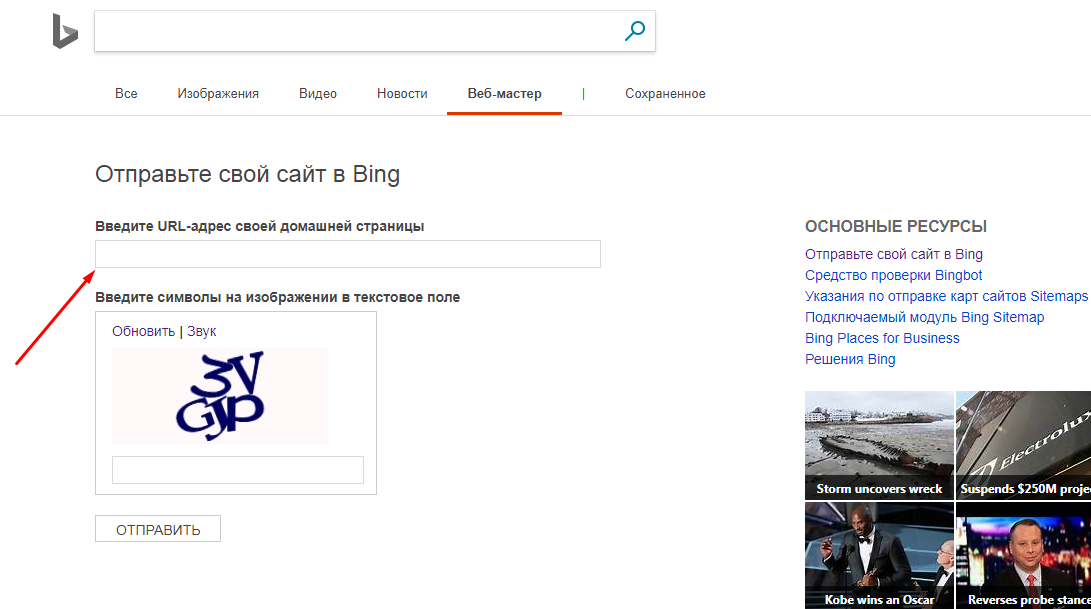Click the homepage URL input field
This screenshot has width=1091, height=609.
[x=347, y=254]
